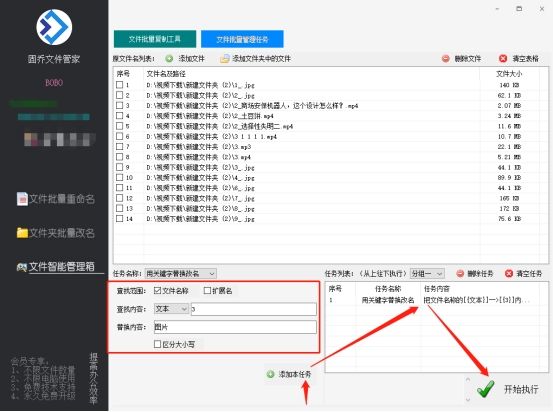The image size is (553, 412).
Task: Click the green checkmark start execution icon
Action: (486, 389)
